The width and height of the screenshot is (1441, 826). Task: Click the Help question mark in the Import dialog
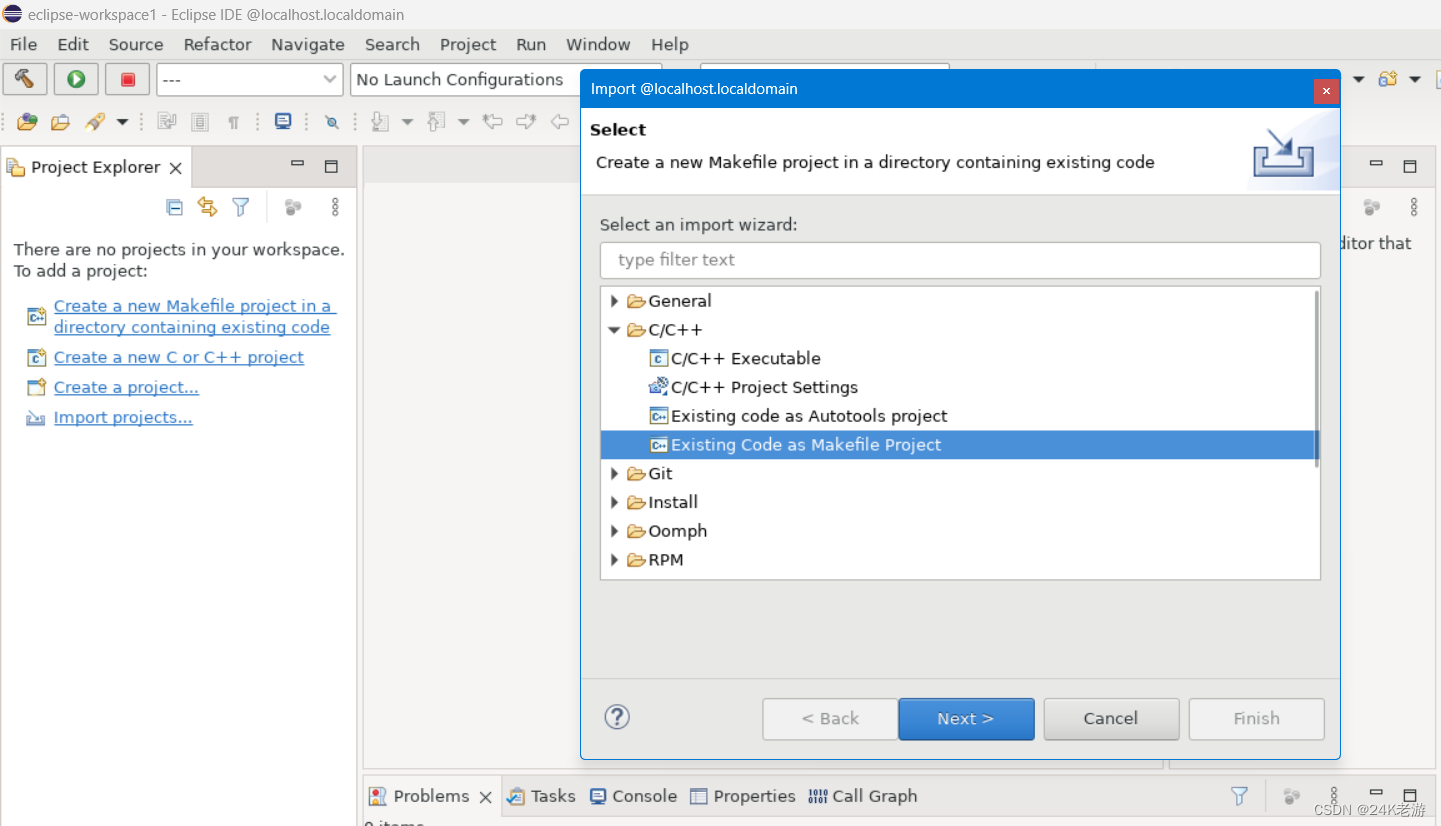617,717
